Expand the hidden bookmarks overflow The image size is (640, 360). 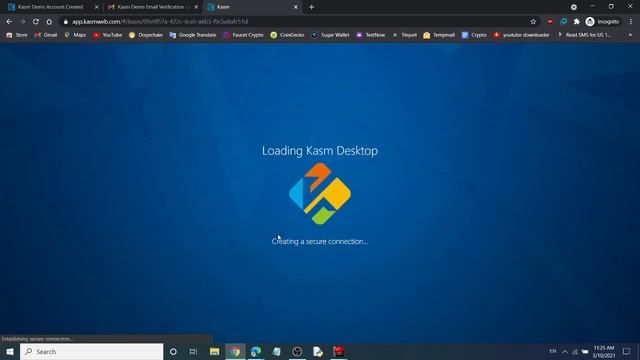(x=630, y=35)
